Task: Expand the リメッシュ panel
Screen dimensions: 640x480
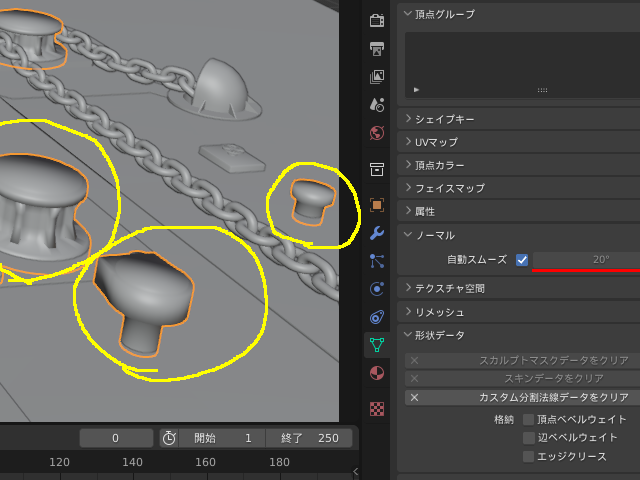Action: pyautogui.click(x=518, y=312)
